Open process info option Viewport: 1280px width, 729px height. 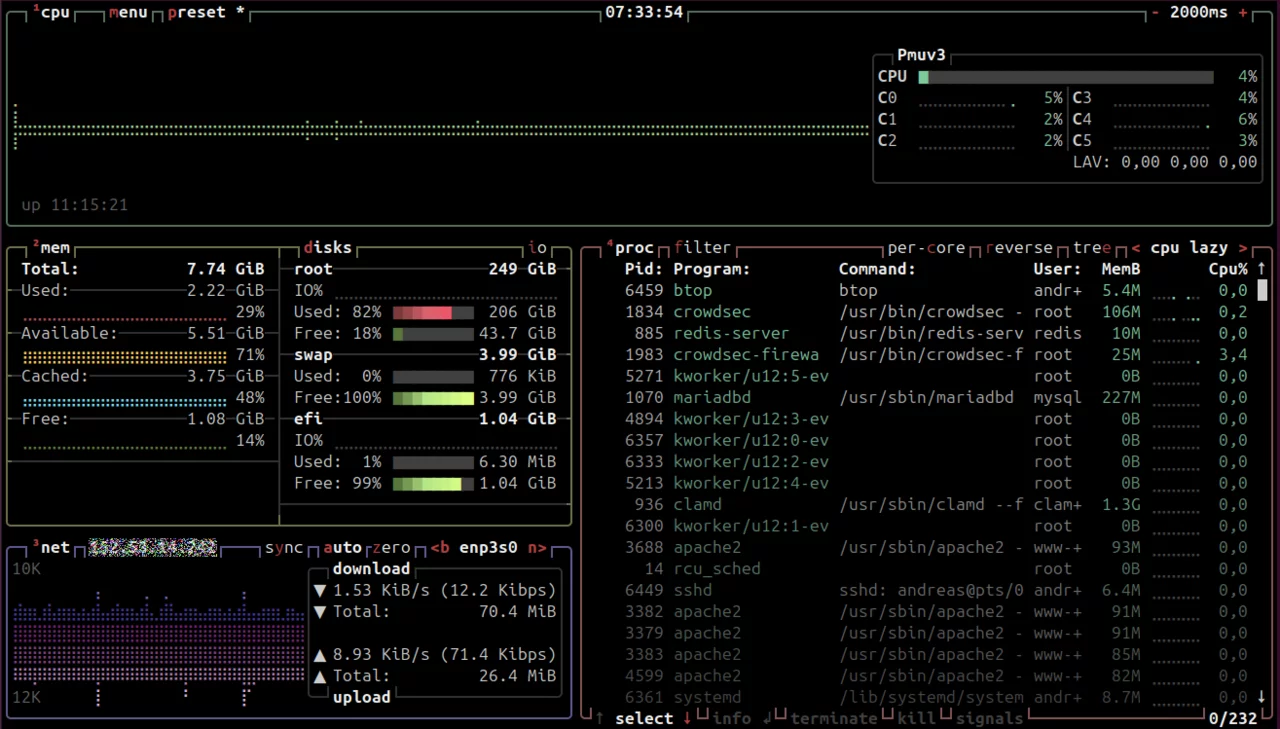pyautogui.click(x=732, y=718)
